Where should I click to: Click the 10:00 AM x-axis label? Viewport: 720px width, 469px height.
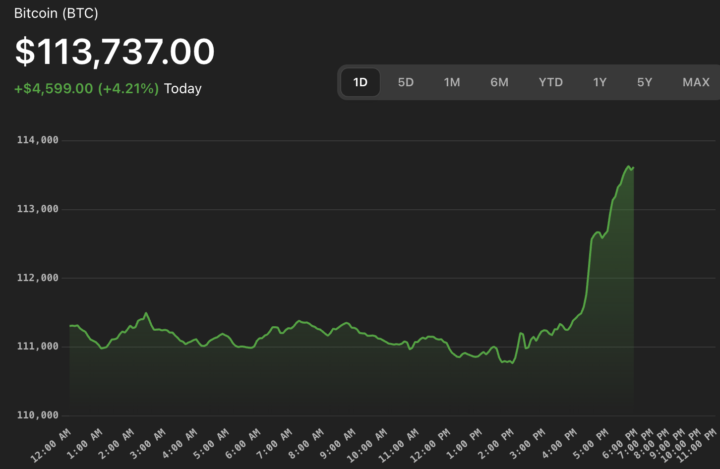(x=367, y=445)
